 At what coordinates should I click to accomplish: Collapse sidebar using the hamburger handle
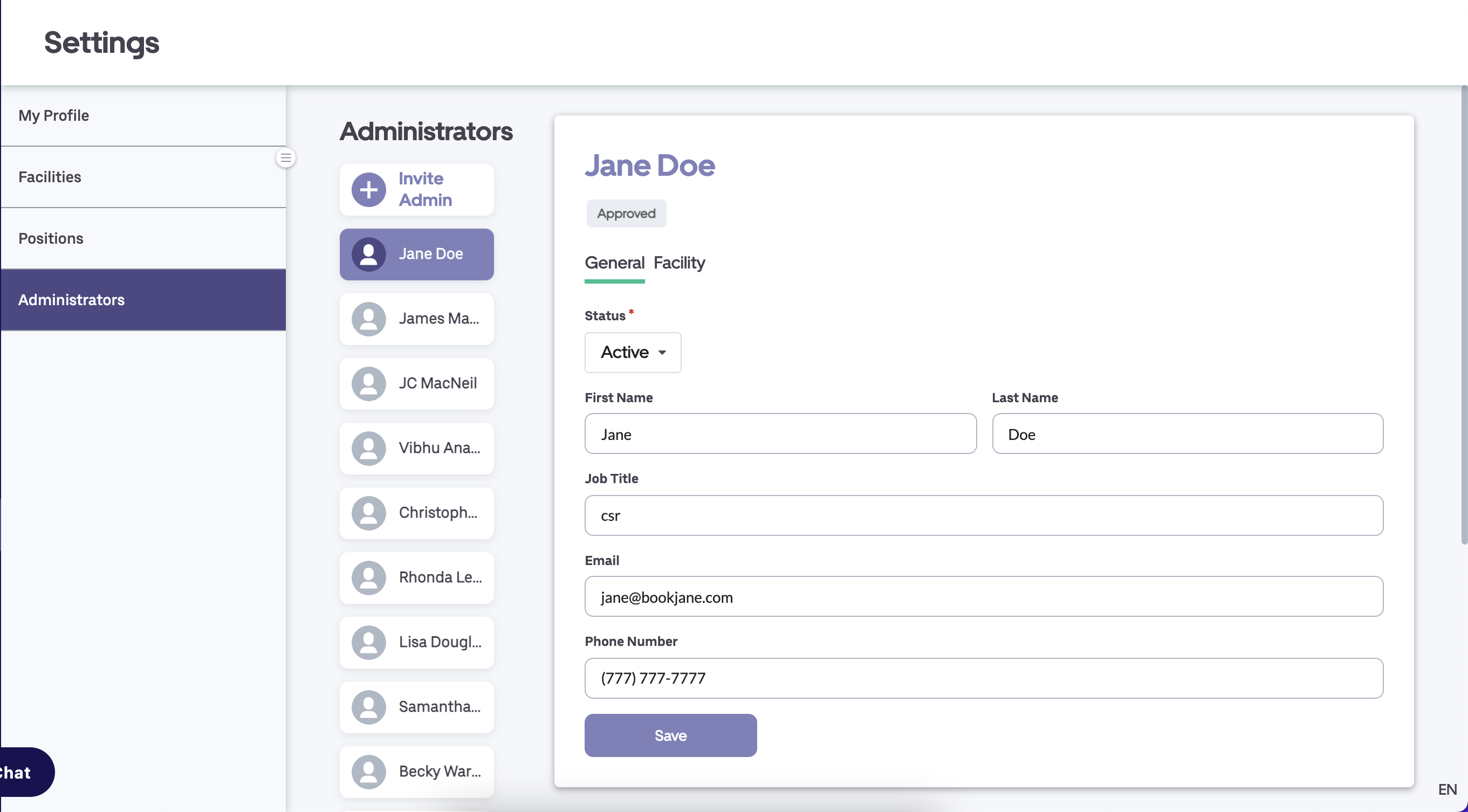tap(285, 158)
